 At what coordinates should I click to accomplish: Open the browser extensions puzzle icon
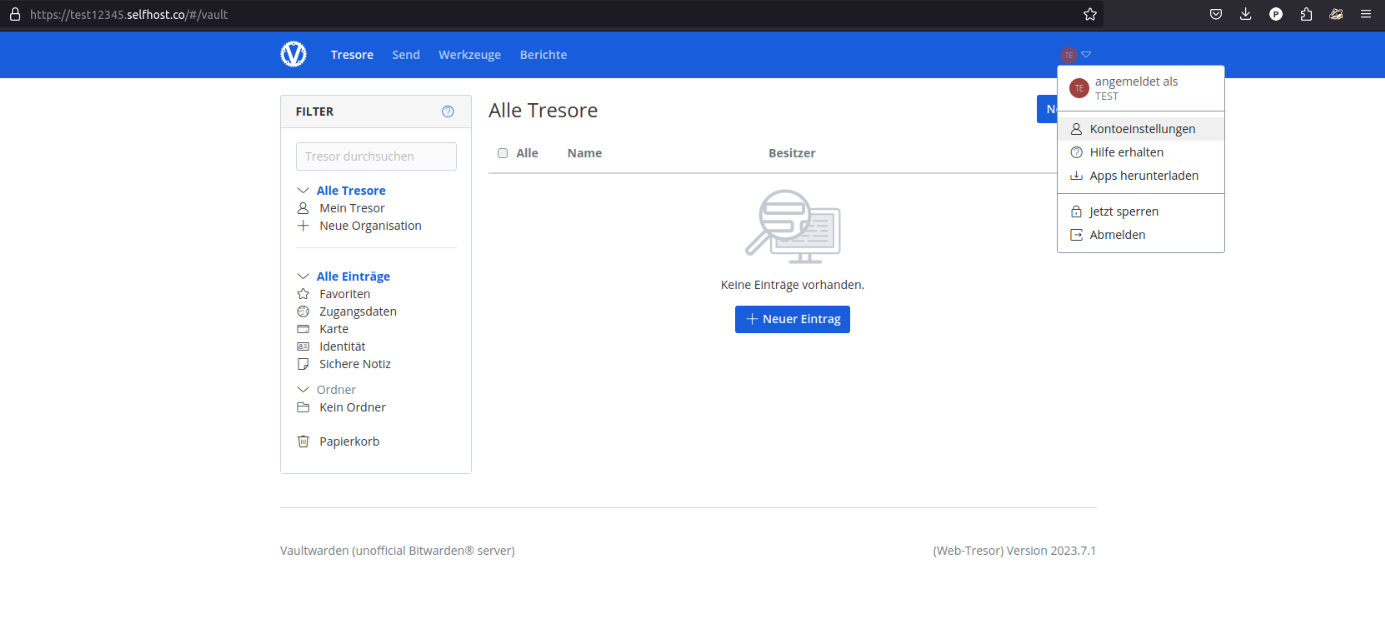[1306, 14]
